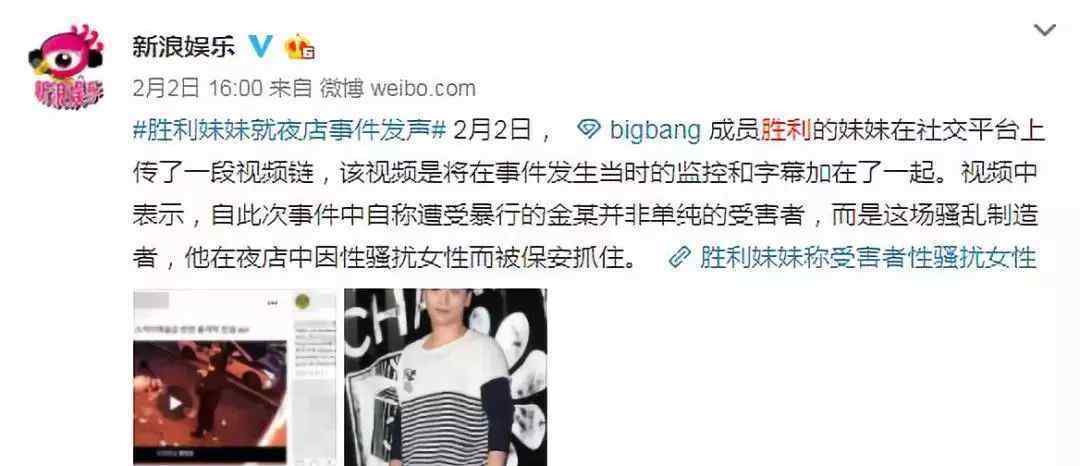The height and width of the screenshot is (466, 1080).
Task: Open the striped sweater photo thumbnail
Action: (446, 377)
